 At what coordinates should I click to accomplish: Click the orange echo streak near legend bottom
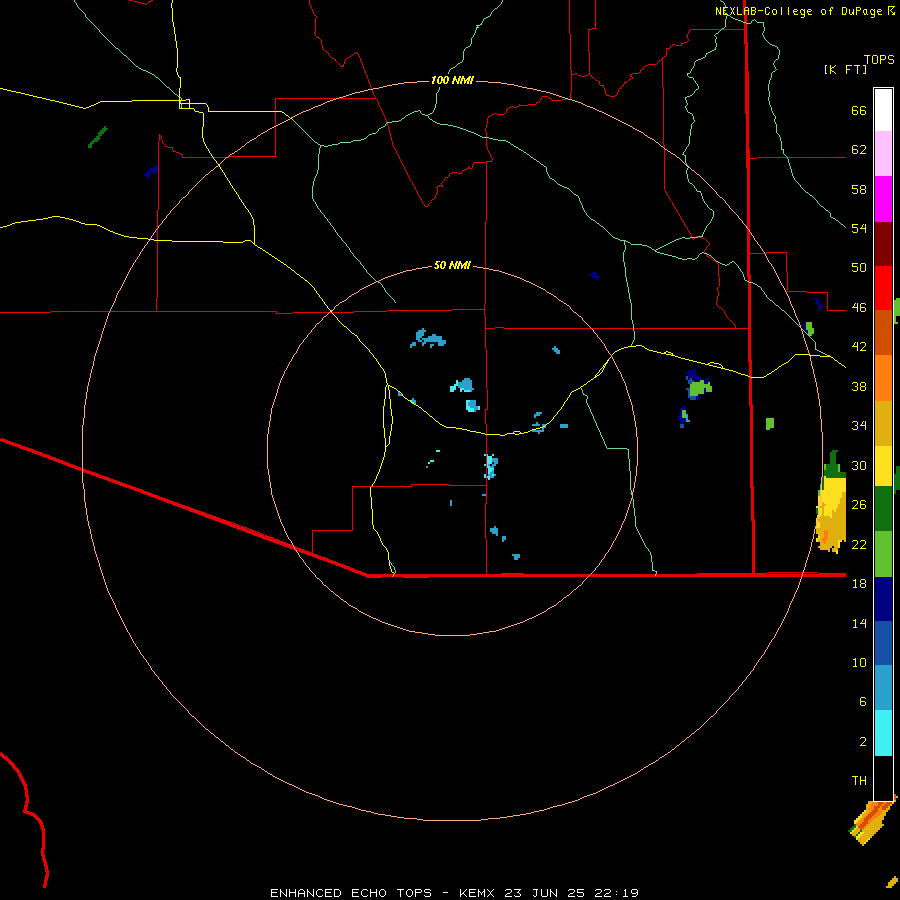click(872, 820)
